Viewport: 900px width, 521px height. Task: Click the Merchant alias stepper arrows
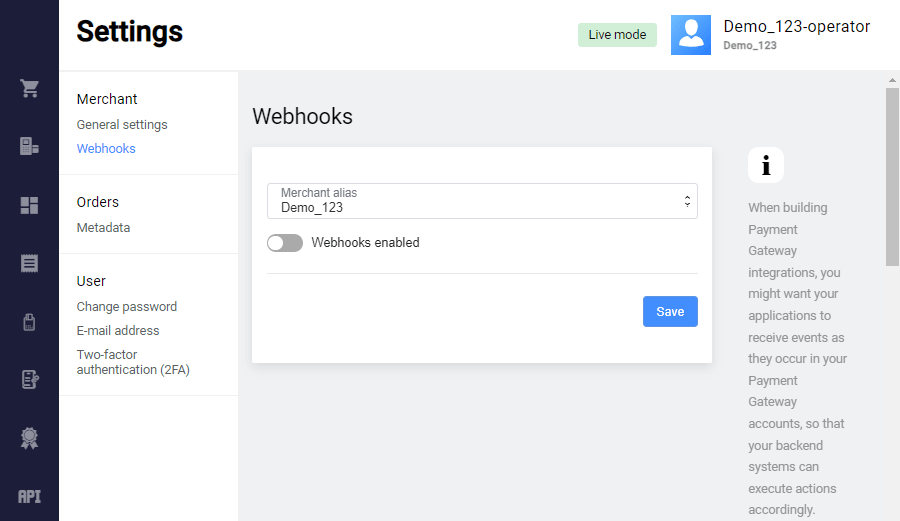687,201
